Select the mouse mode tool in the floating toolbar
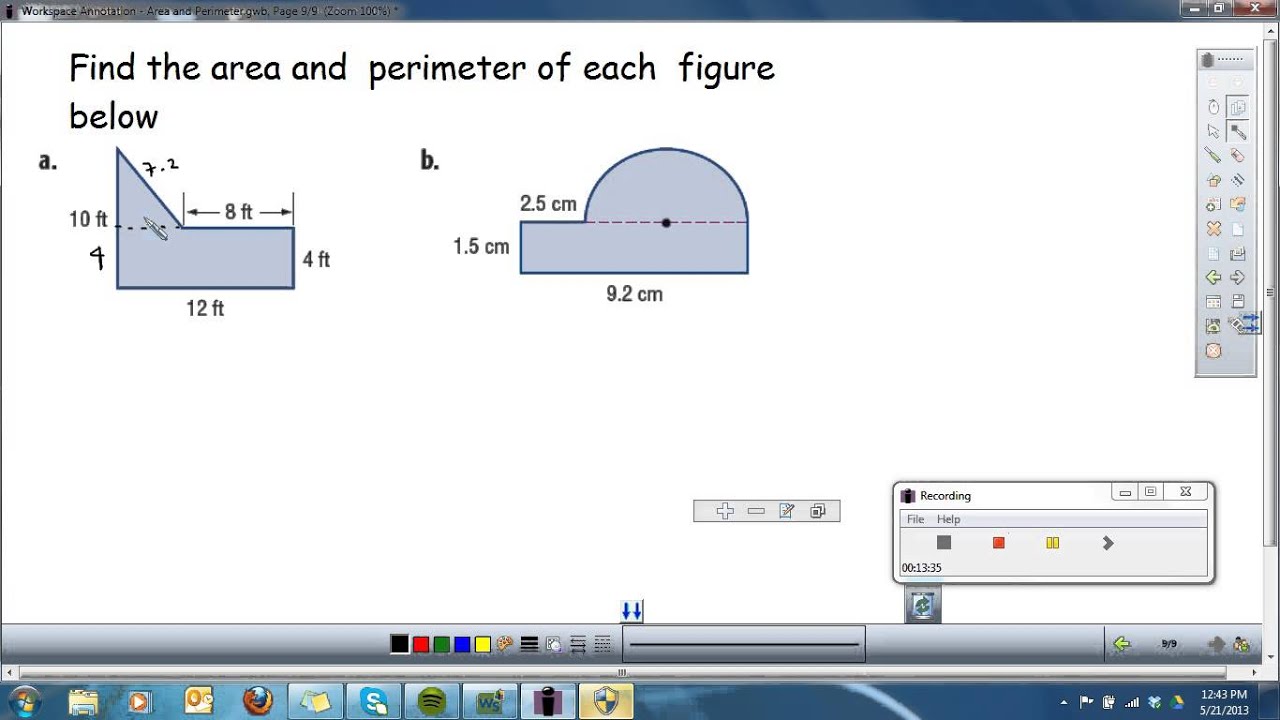1280x720 pixels. click(x=1213, y=107)
